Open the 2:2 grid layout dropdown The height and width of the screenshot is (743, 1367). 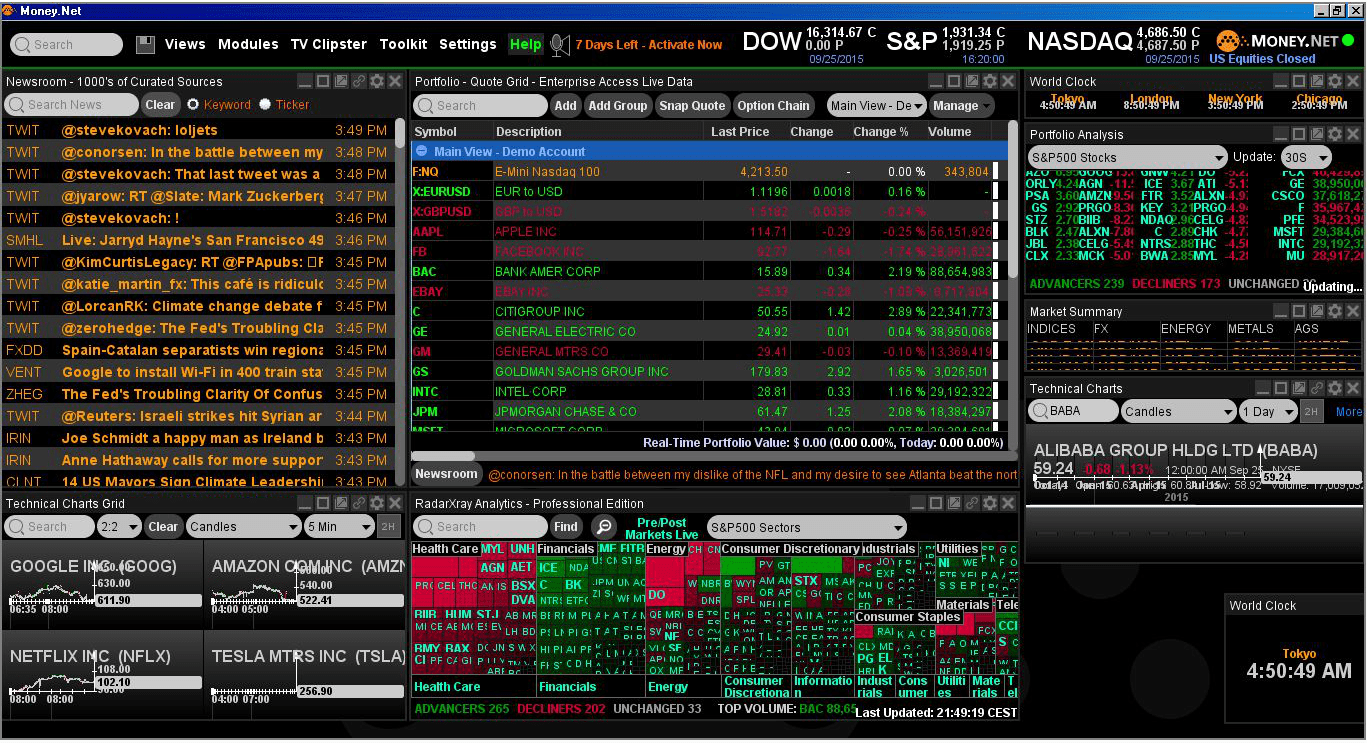click(120, 526)
